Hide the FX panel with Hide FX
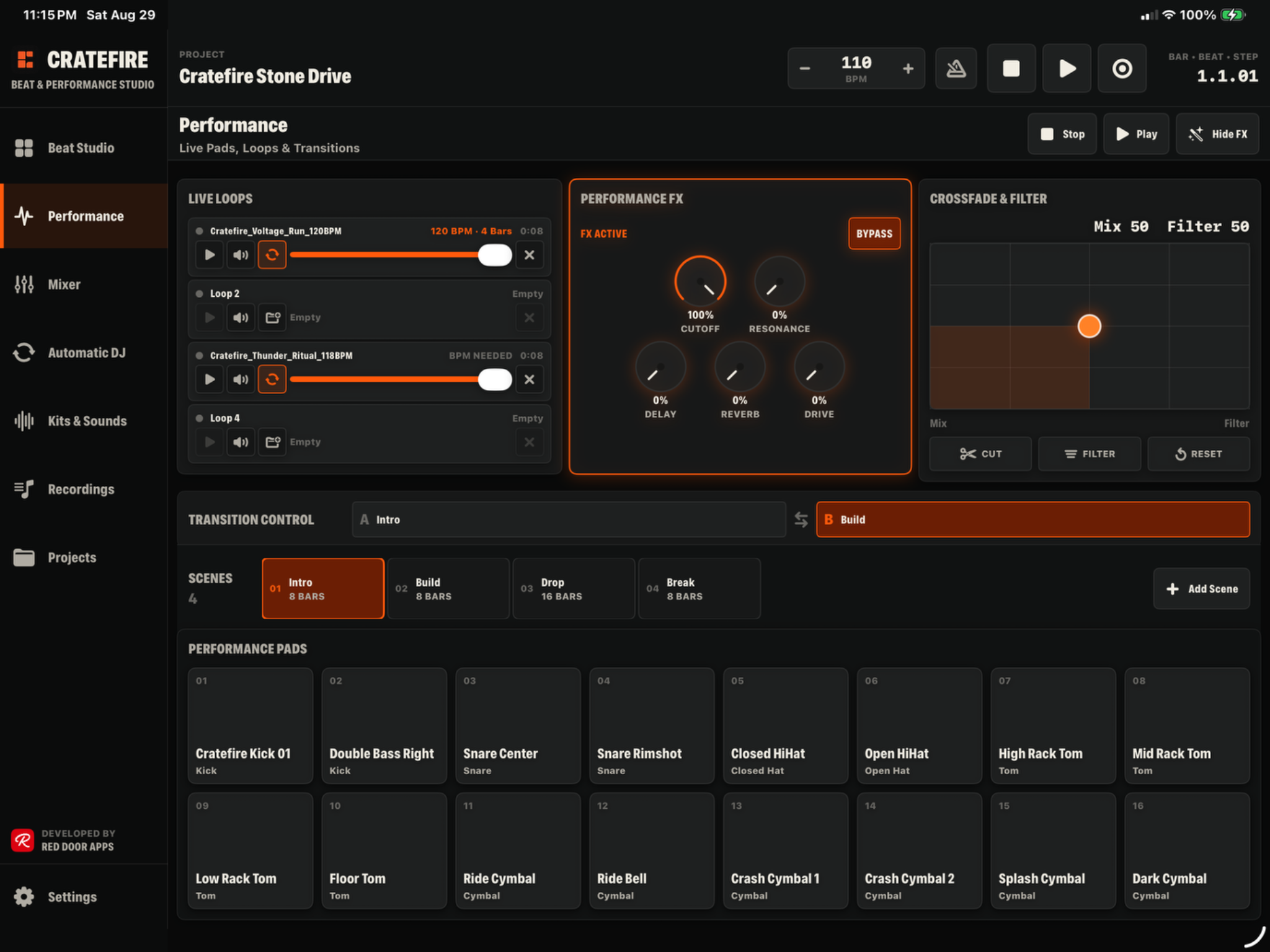The height and width of the screenshot is (952, 1270). click(1217, 134)
